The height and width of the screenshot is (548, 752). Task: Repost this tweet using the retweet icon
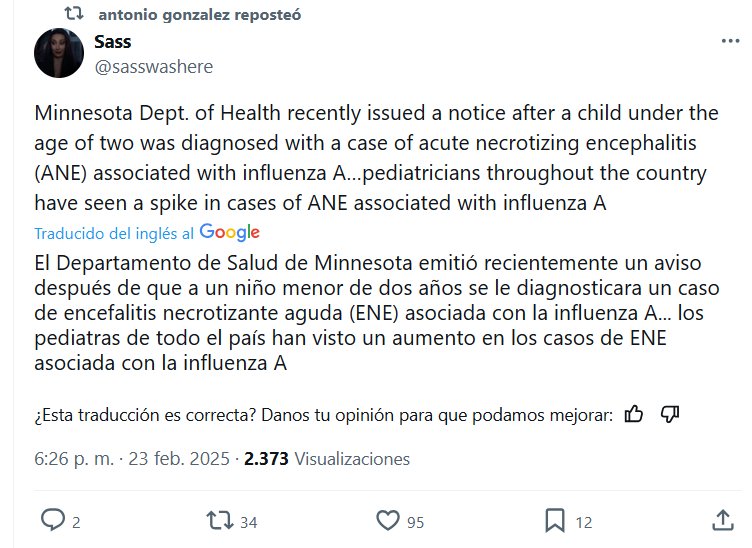click(215, 520)
